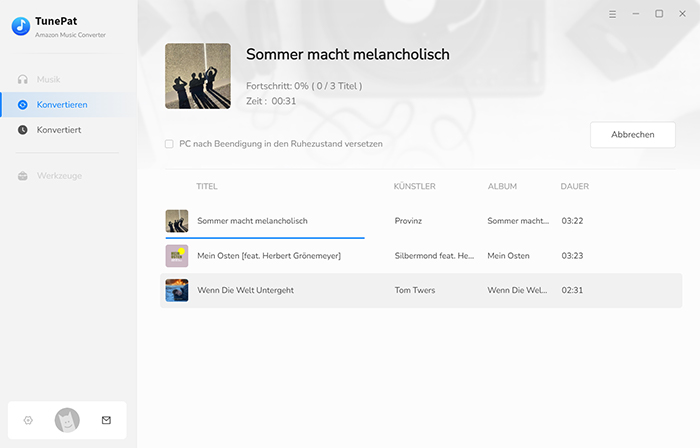The height and width of the screenshot is (448, 700).
Task: Open the Konvertiert history section
Action: (x=59, y=130)
